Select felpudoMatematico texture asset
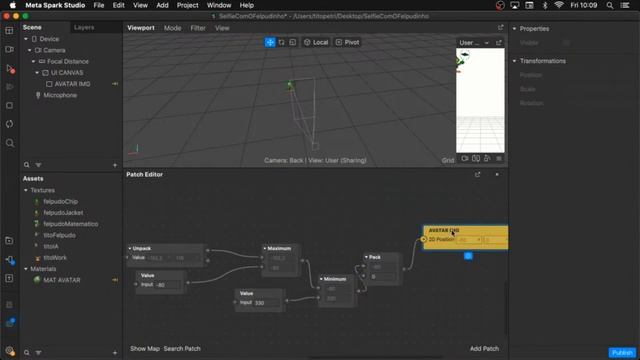 [x=71, y=224]
